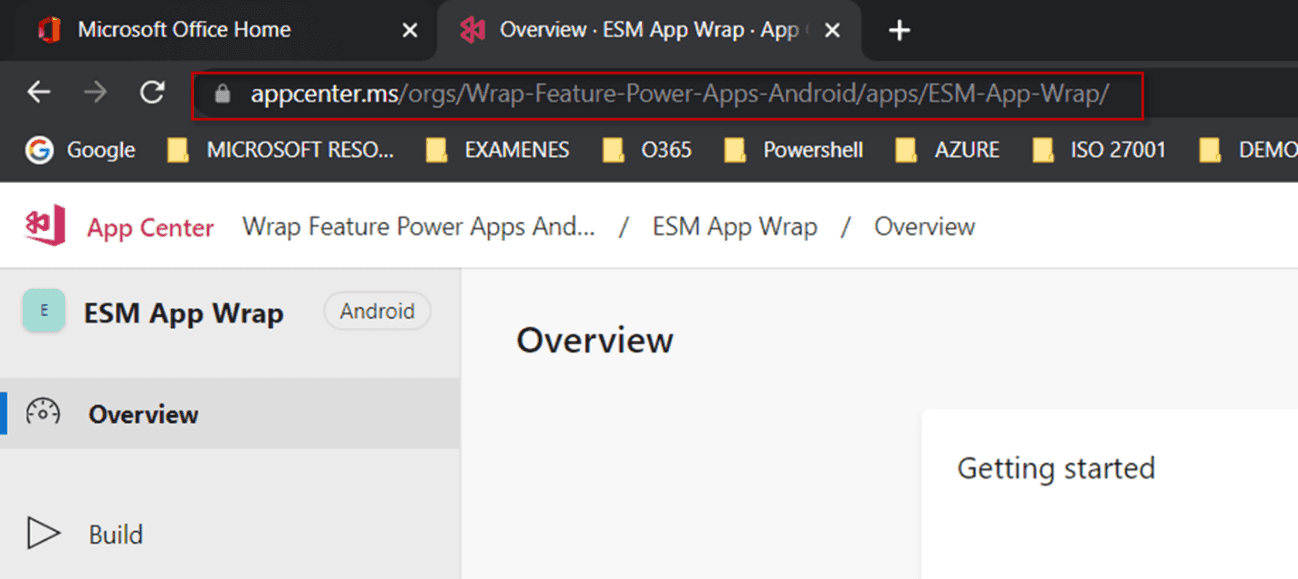This screenshot has width=1298, height=579.
Task: Click the App Center favicon on tab
Action: [473, 30]
